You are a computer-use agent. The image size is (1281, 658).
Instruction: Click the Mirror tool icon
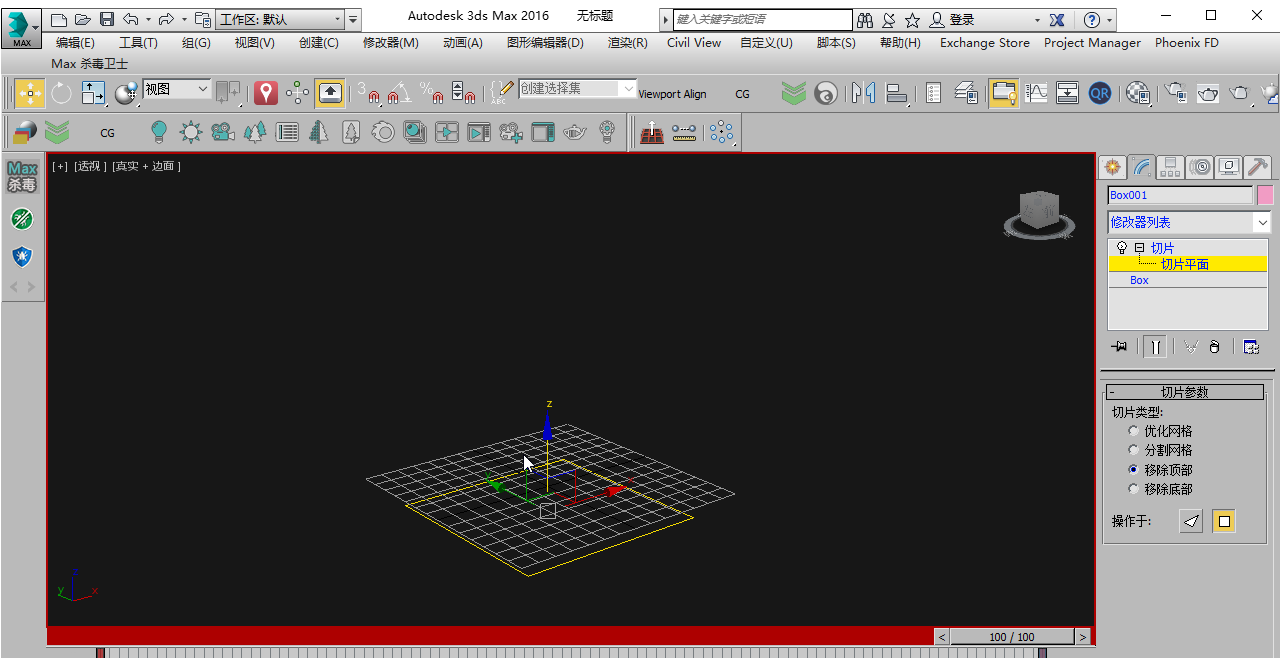pos(863,93)
